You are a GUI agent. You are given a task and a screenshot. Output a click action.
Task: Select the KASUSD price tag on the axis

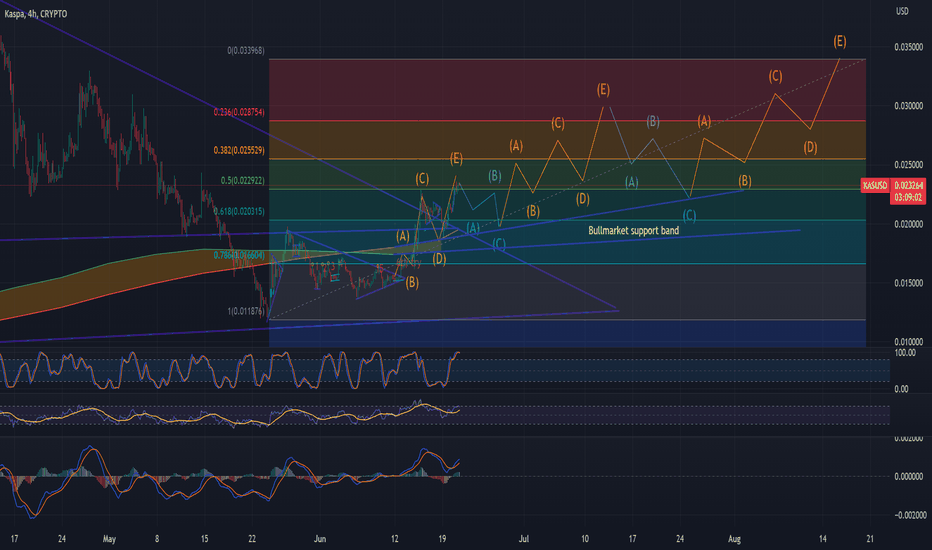click(x=875, y=186)
